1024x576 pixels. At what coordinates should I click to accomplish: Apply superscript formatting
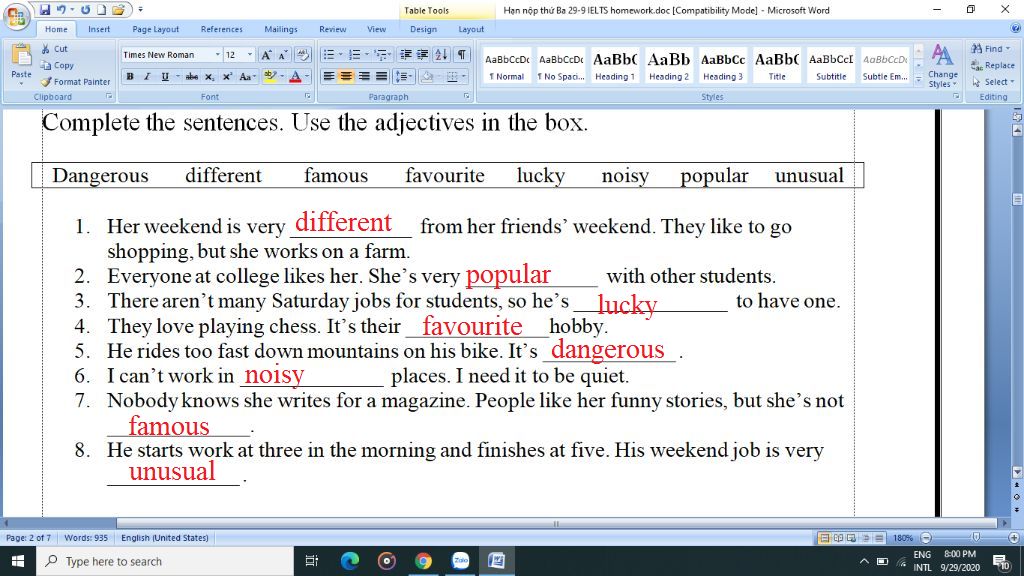coord(227,76)
